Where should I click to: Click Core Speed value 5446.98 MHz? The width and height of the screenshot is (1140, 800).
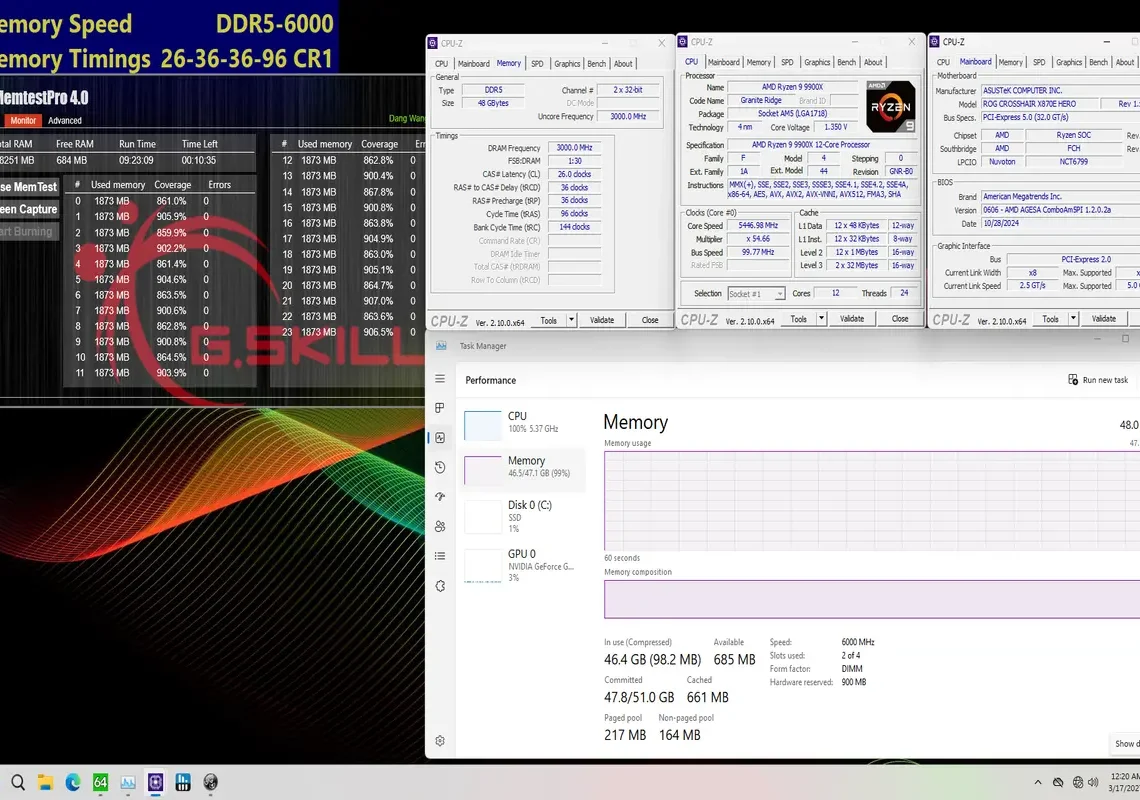758,225
